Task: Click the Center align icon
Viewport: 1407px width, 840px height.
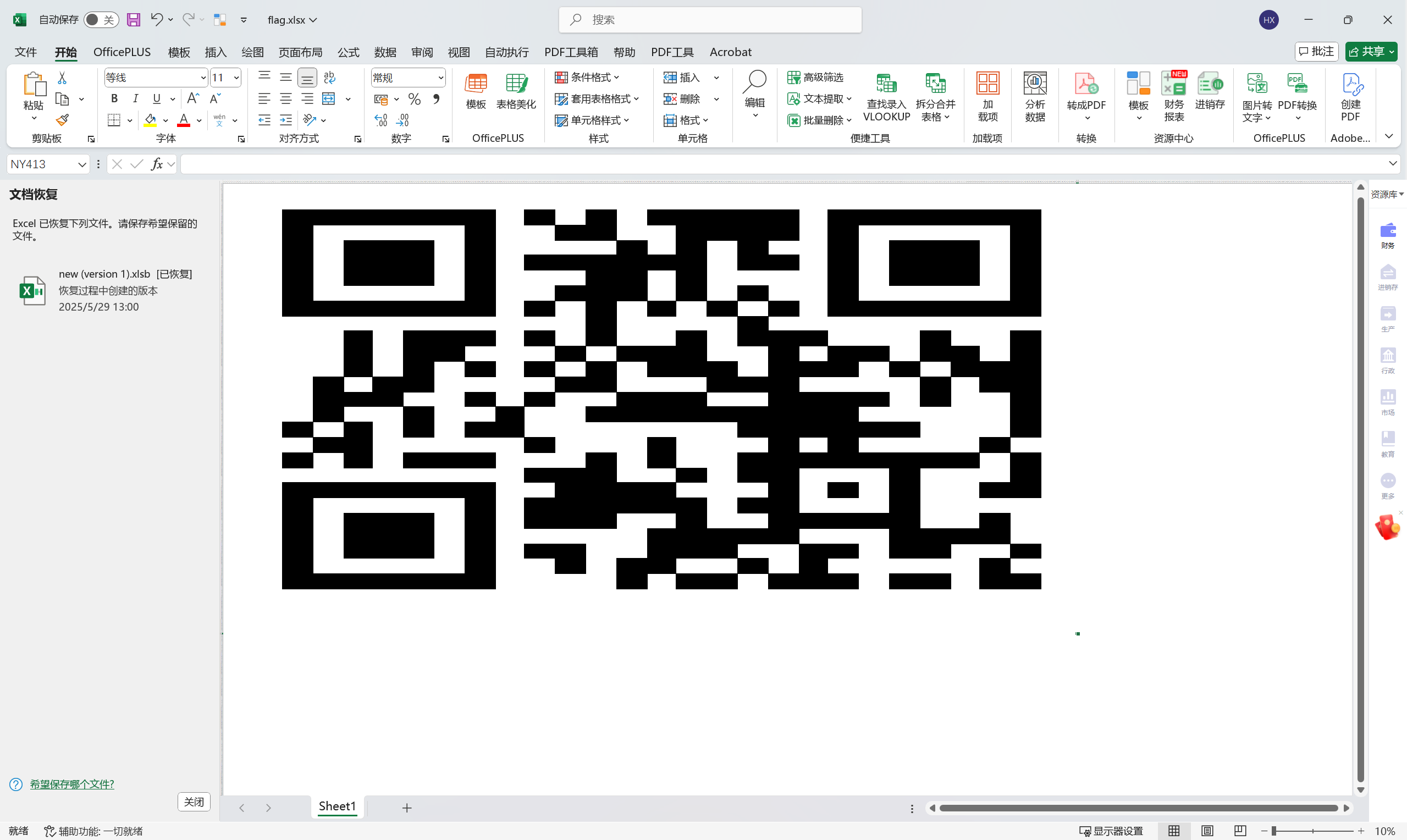Action: tap(286, 98)
